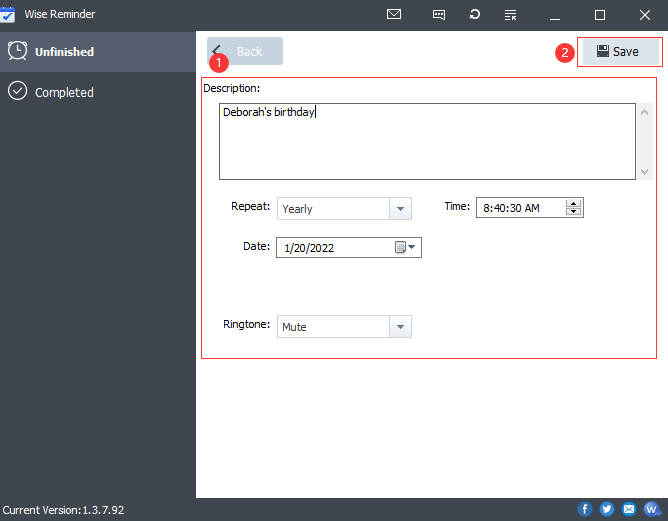Click the Time field 8:40:30 AM
This screenshot has width=668, height=521.
[x=530, y=207]
